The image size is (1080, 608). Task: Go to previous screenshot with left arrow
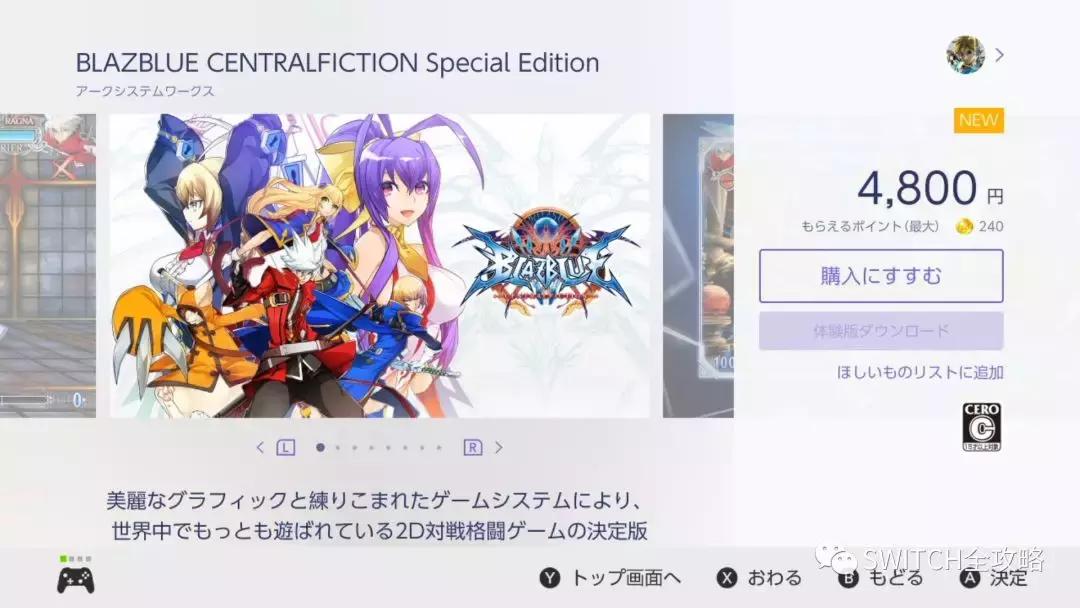coord(260,448)
